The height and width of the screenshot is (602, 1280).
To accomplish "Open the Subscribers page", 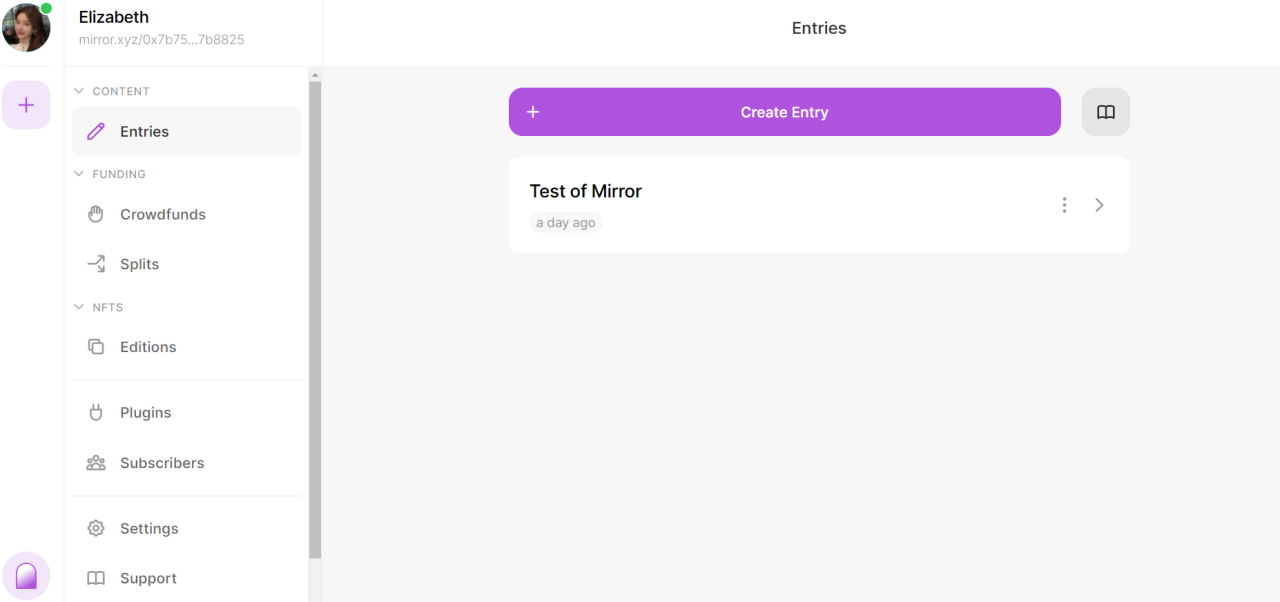I will click(x=186, y=463).
